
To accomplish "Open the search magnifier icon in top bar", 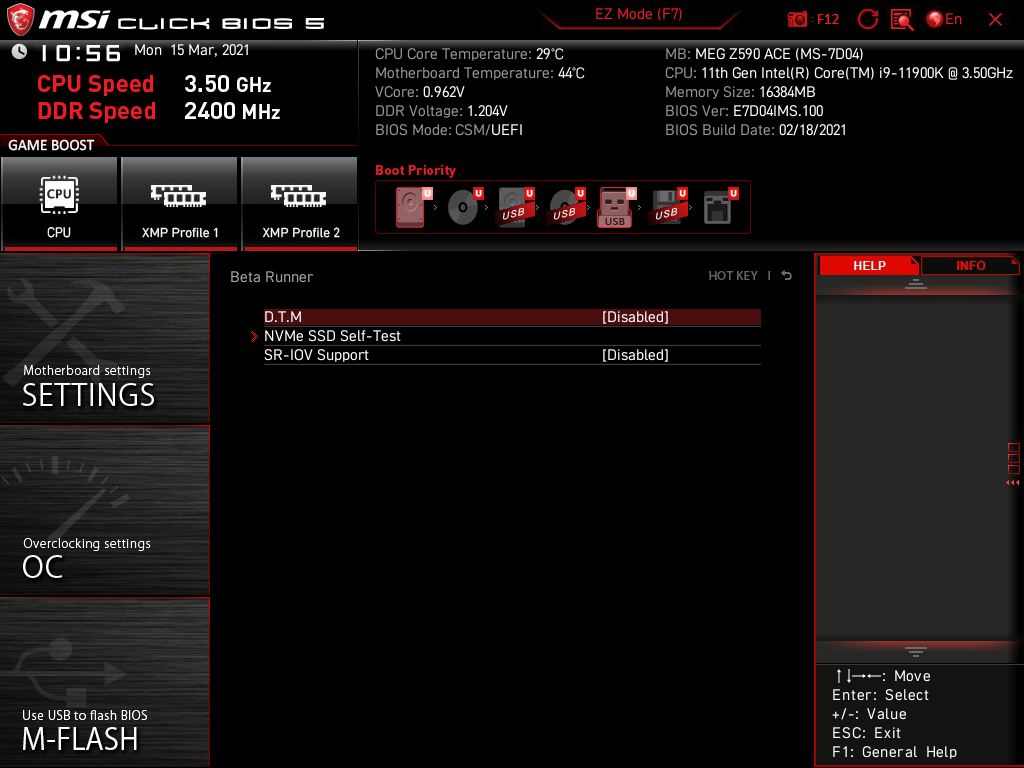I will (902, 20).
